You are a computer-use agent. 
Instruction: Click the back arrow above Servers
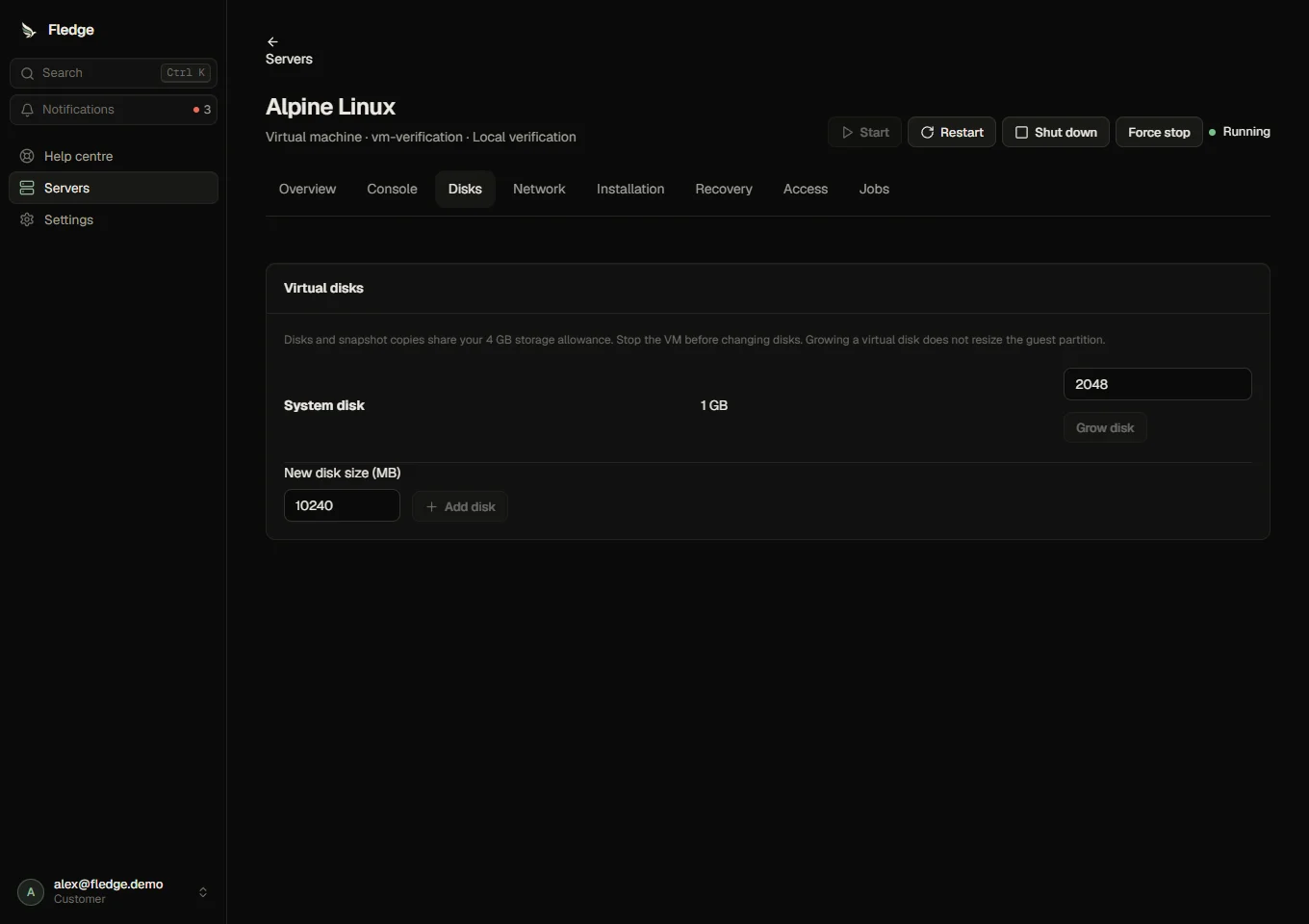(272, 42)
